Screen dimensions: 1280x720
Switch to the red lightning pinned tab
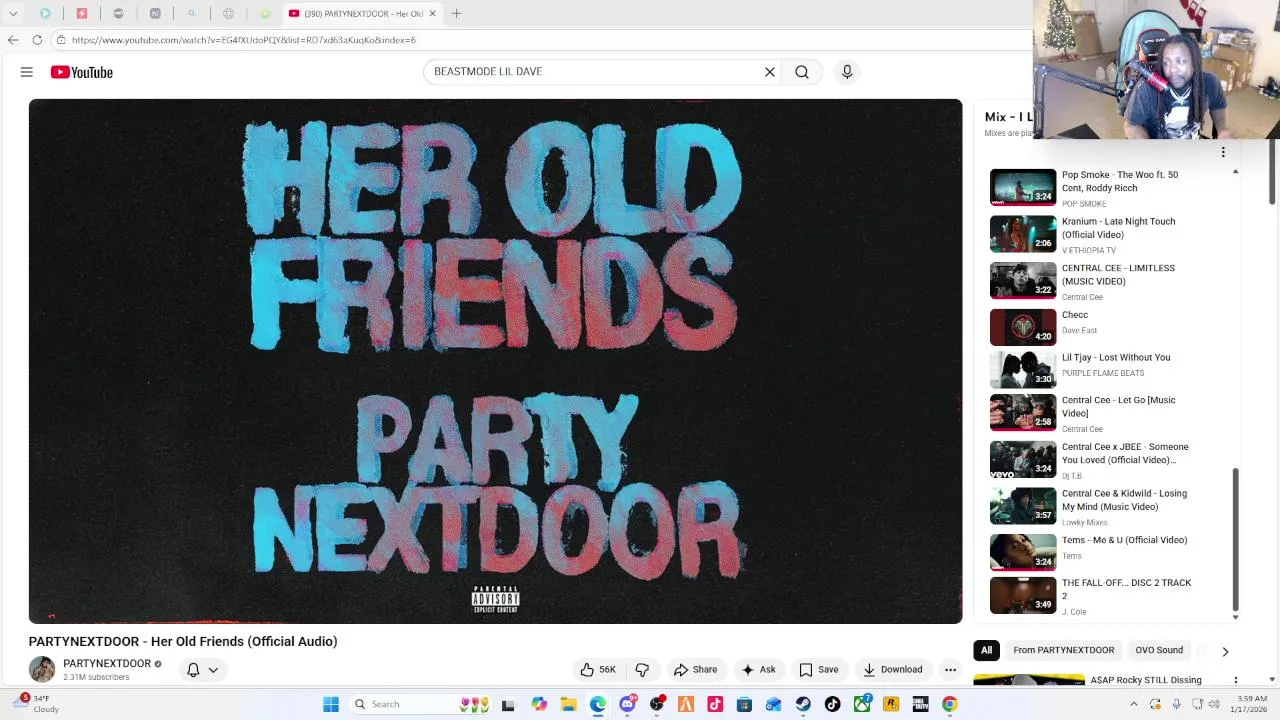[x=82, y=14]
